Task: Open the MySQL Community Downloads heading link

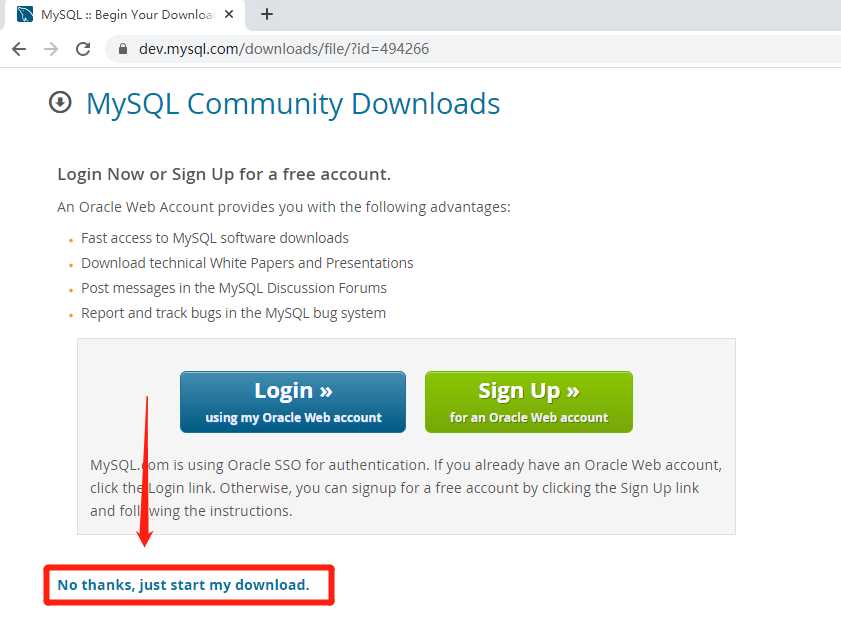Action: click(293, 104)
